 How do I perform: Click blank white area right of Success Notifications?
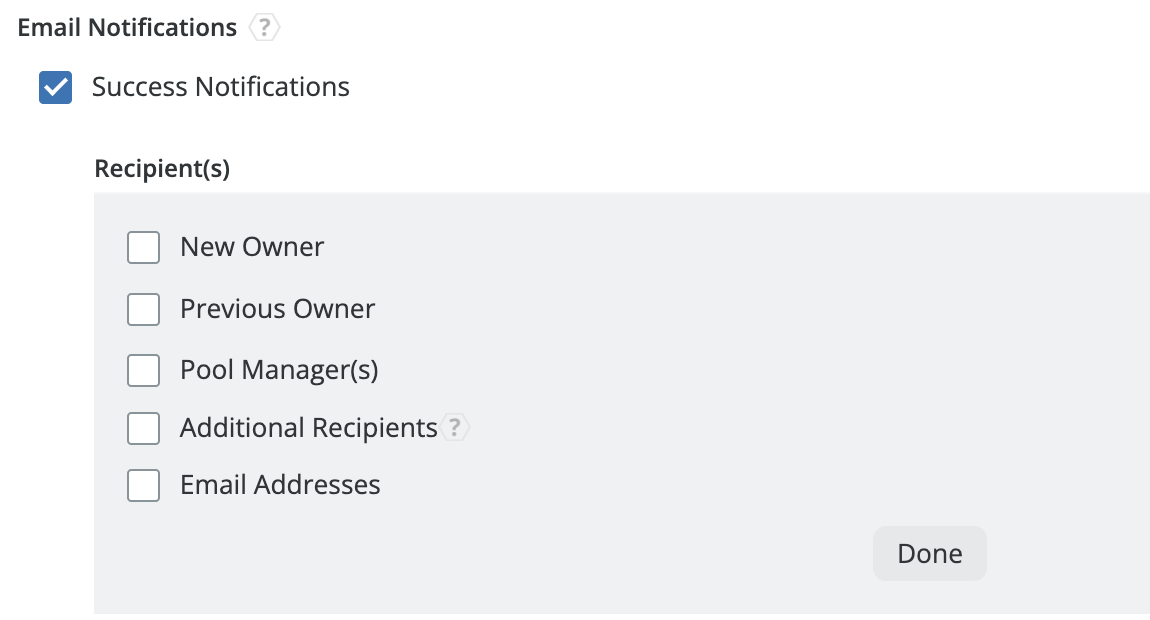[700, 87]
